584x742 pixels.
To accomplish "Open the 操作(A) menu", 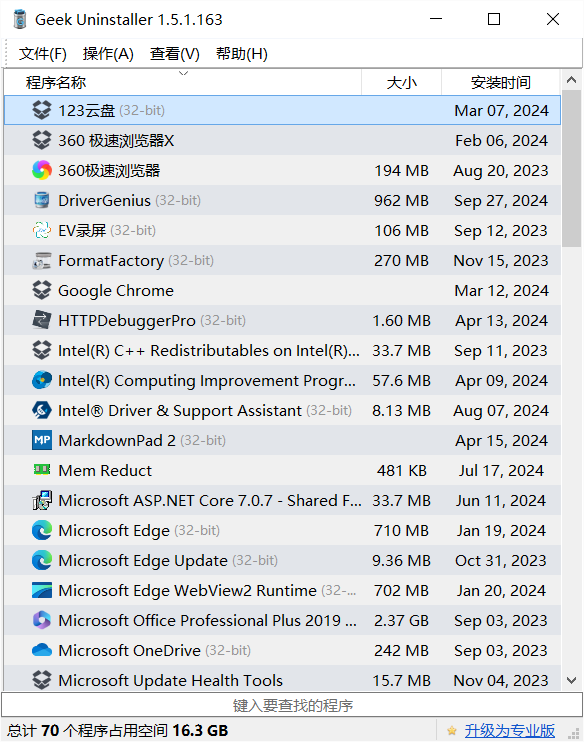I will pyautogui.click(x=108, y=54).
